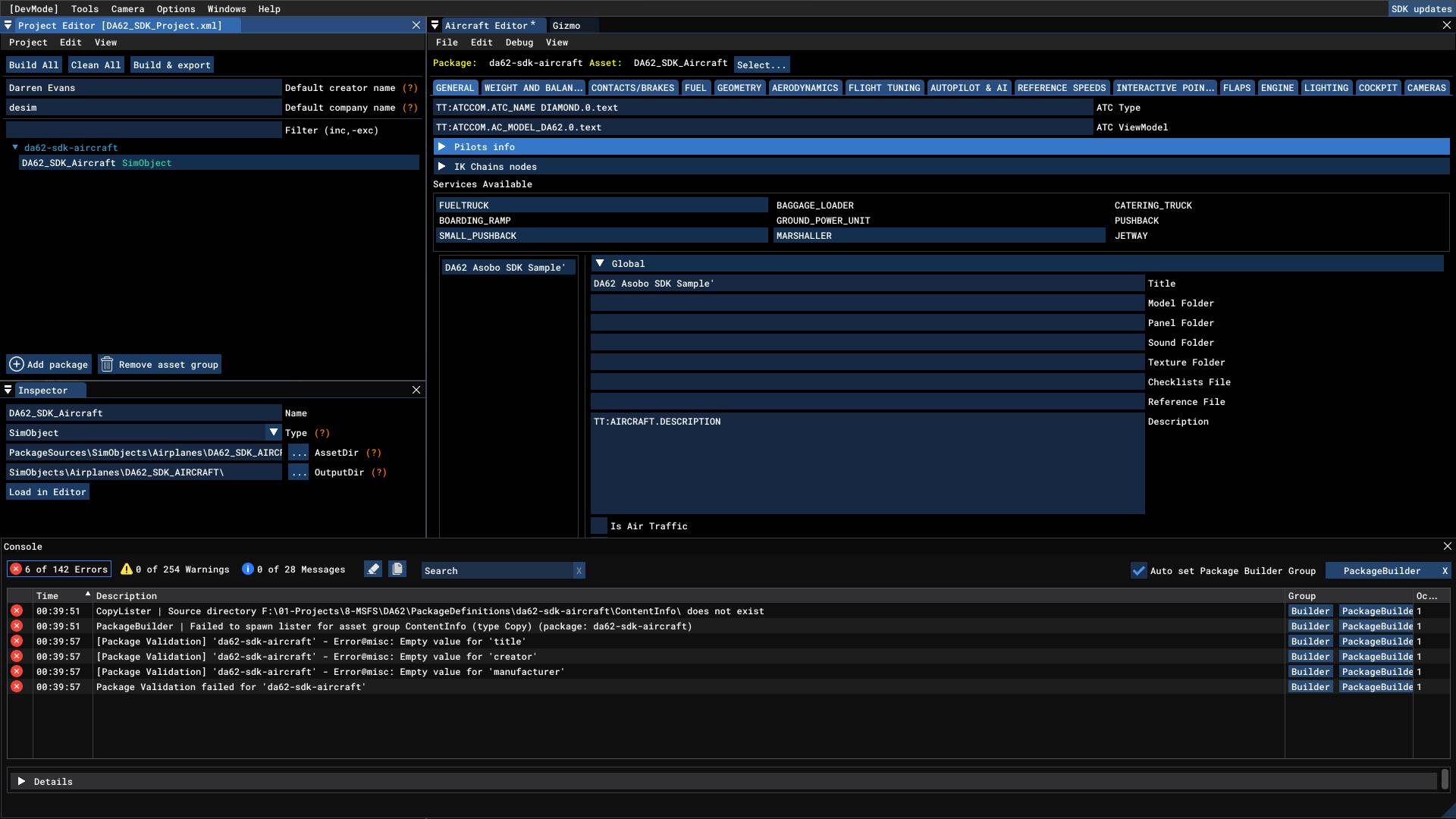
Task: Remove the PackageBuilder group filter with its X
Action: [x=1445, y=570]
